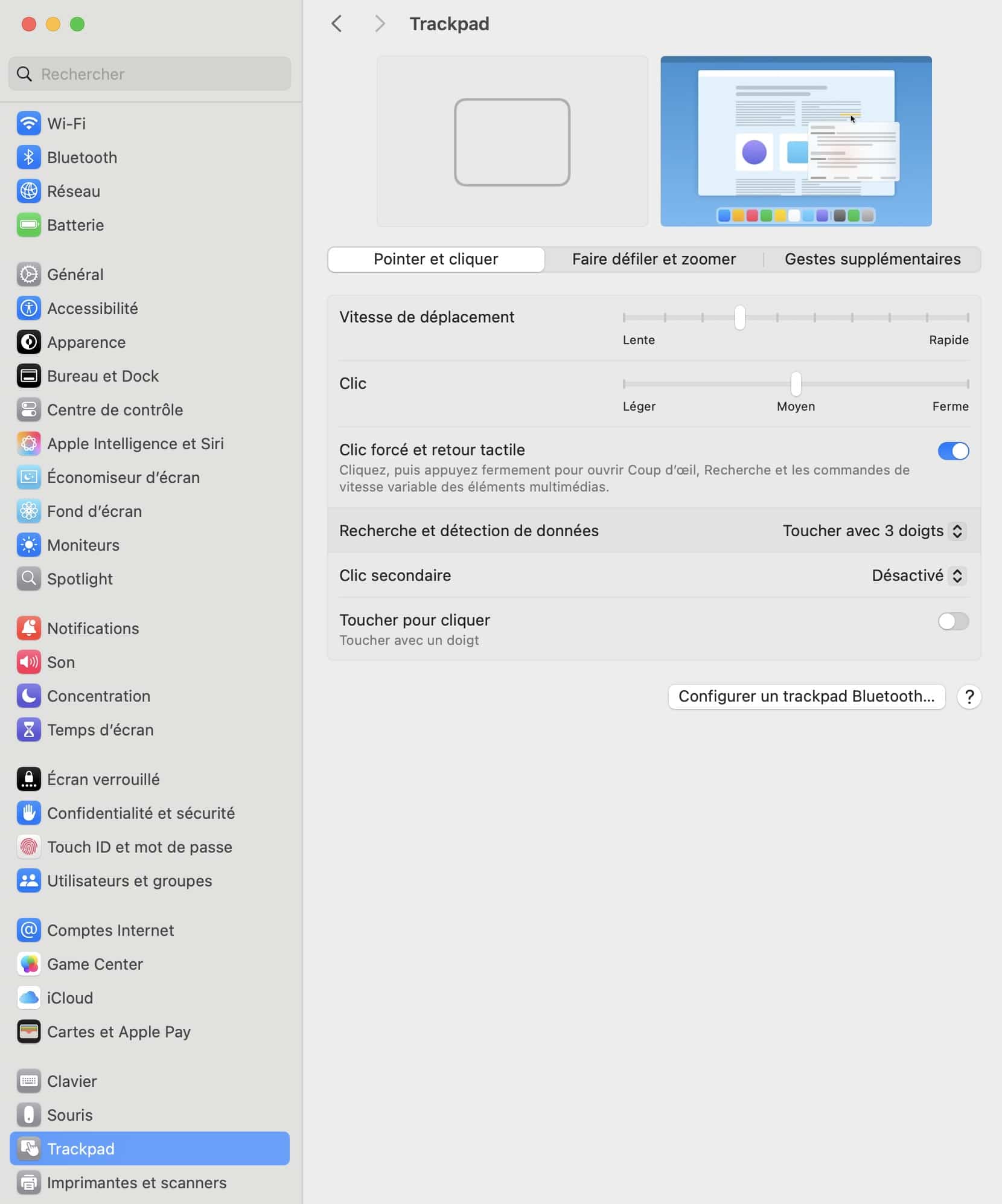Disable Clic forcé et retour tactile
Viewport: 1002px width, 1204px height.
pos(953,451)
